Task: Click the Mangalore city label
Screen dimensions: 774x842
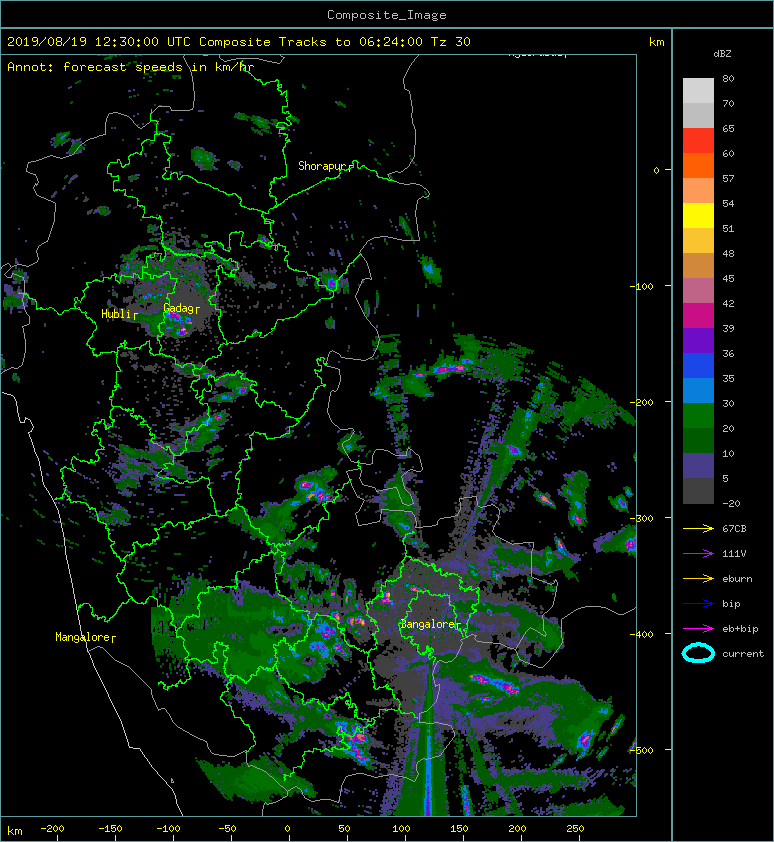Action: click(x=82, y=637)
